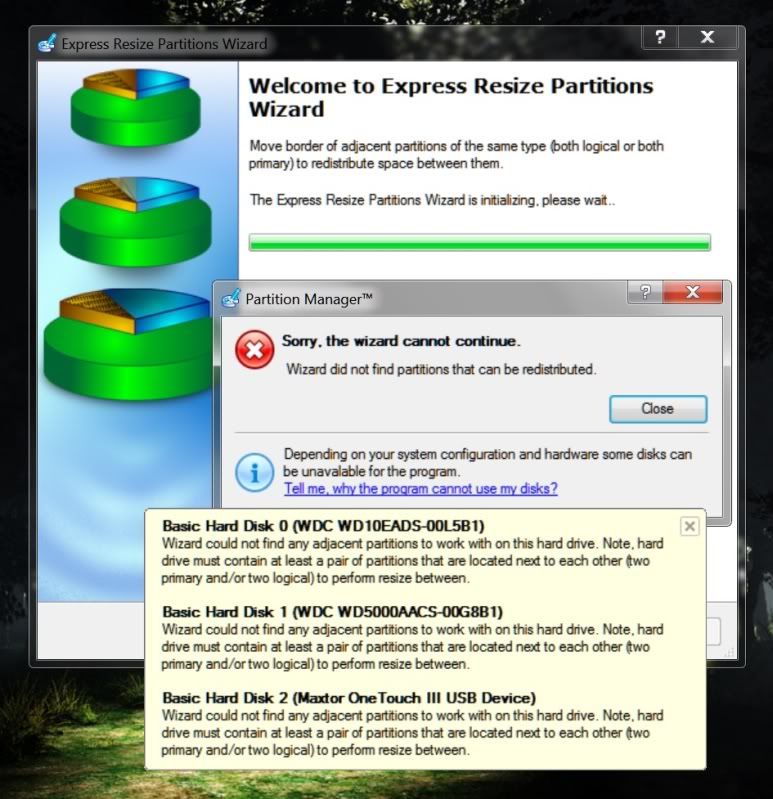This screenshot has height=799, width=773.
Task: Click the Close button in the error dialog
Action: pyautogui.click(x=658, y=409)
